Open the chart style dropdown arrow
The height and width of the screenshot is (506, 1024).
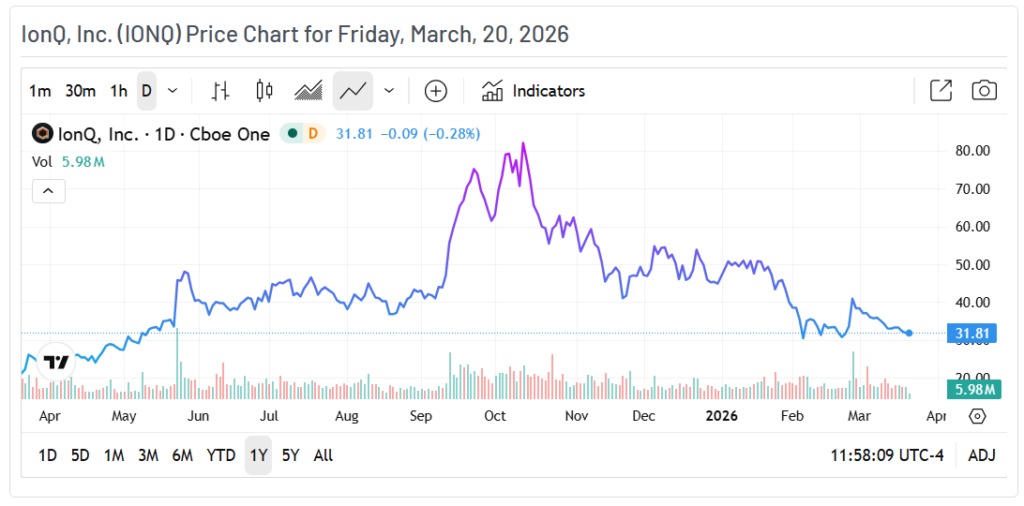click(389, 91)
